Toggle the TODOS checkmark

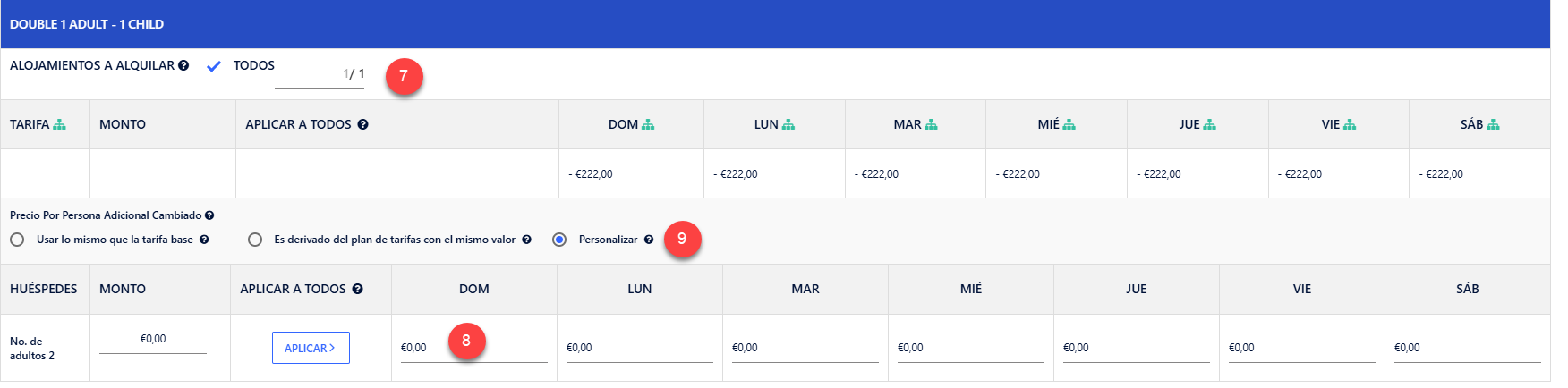click(x=213, y=66)
